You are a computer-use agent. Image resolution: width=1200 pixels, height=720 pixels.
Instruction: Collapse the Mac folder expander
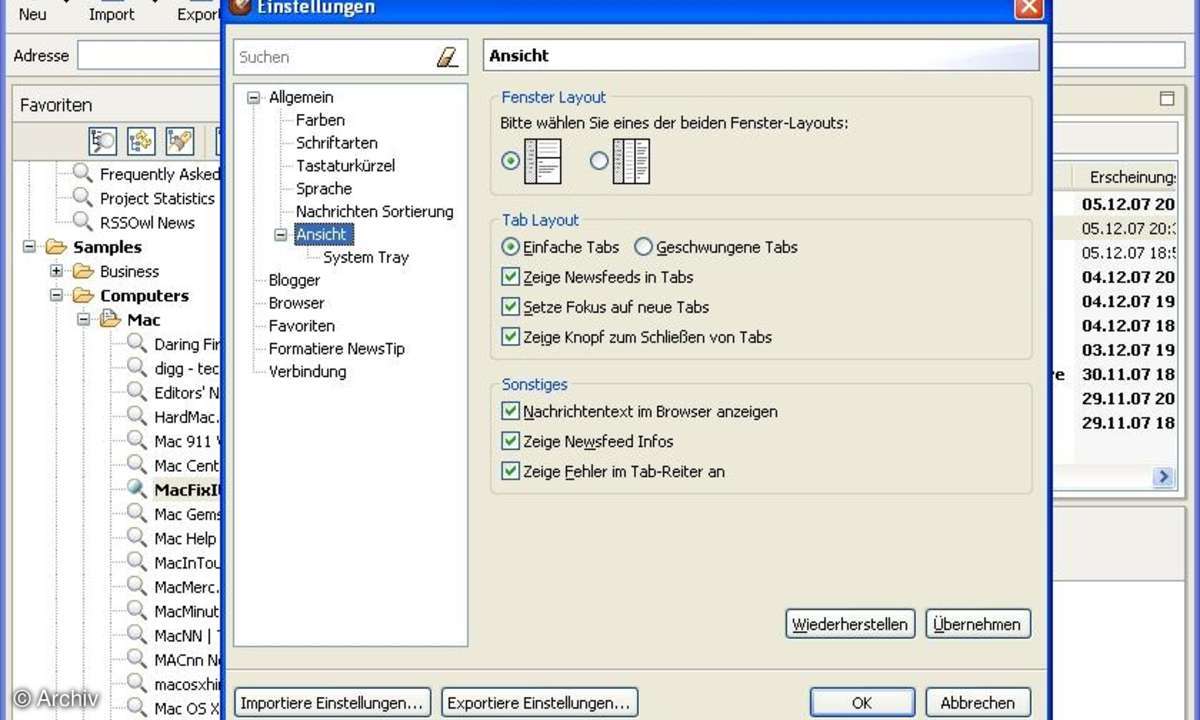coord(83,320)
